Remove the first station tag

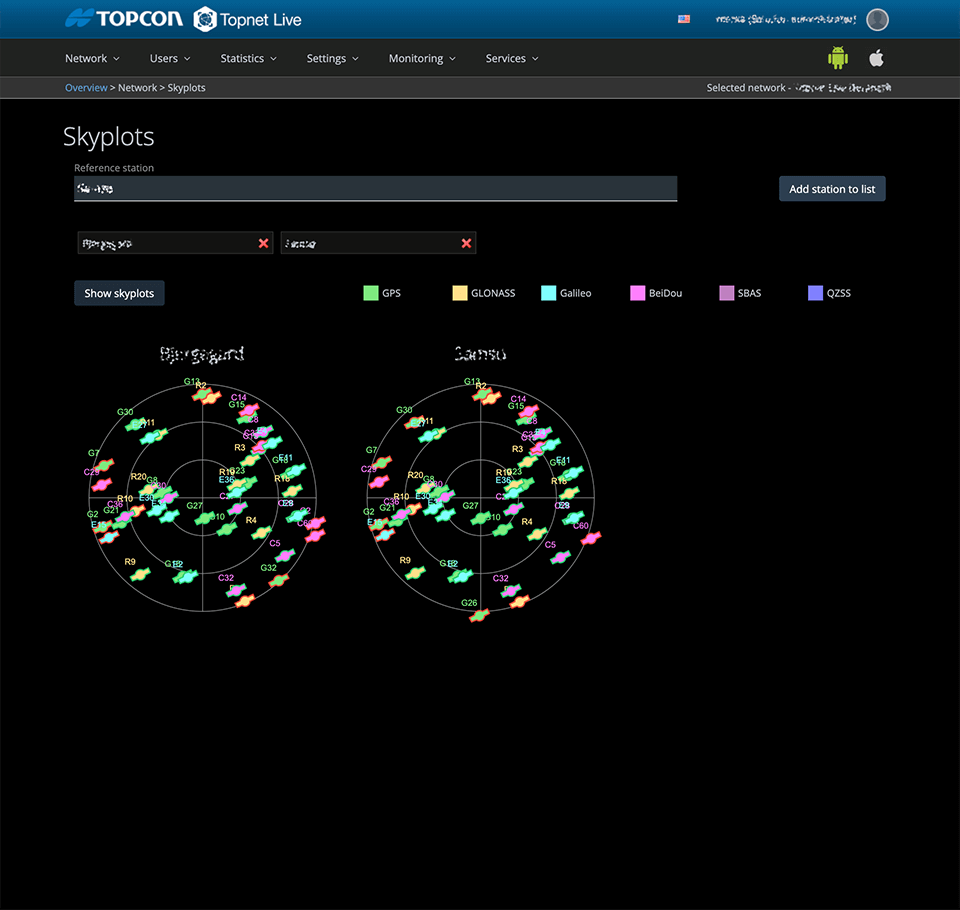(x=264, y=243)
